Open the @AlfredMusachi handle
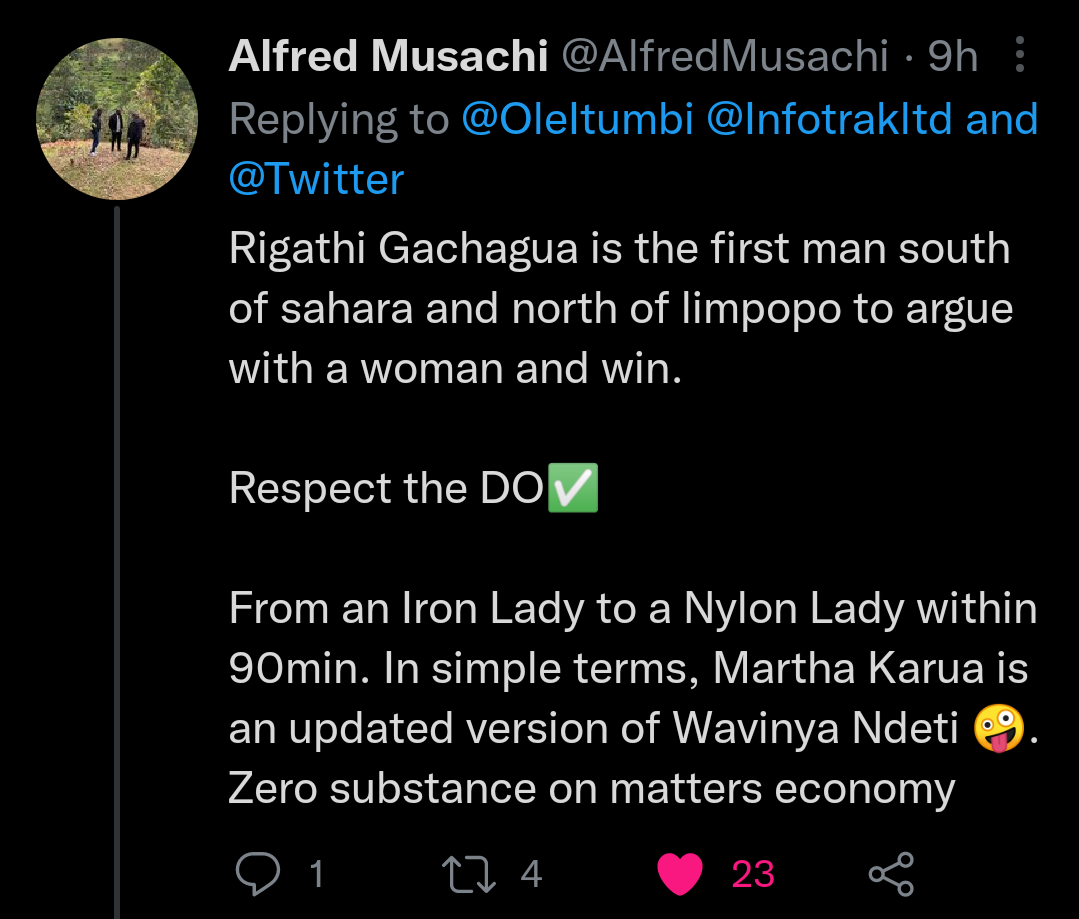This screenshot has width=1079, height=919. [725, 56]
